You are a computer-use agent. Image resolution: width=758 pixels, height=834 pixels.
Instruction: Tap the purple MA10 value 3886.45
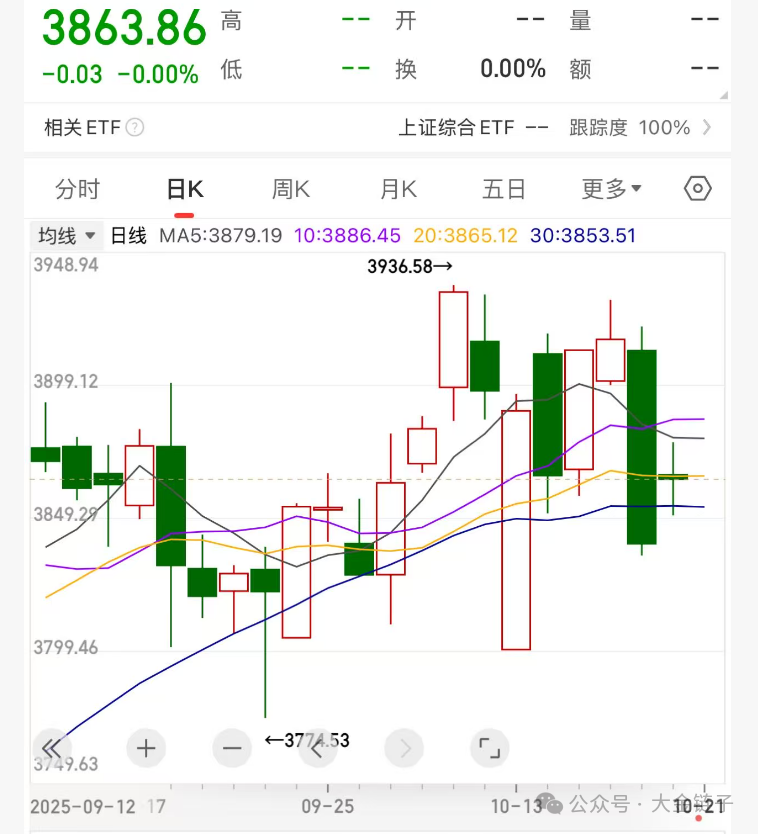pos(347,236)
